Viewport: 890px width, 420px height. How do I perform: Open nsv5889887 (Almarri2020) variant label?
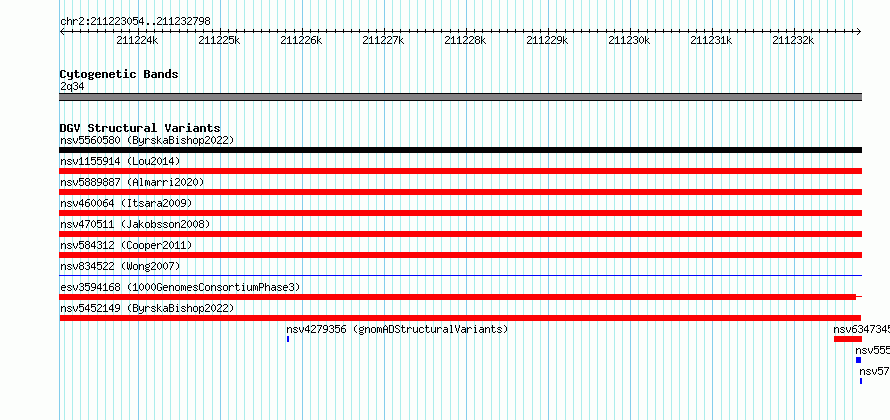[x=132, y=182]
